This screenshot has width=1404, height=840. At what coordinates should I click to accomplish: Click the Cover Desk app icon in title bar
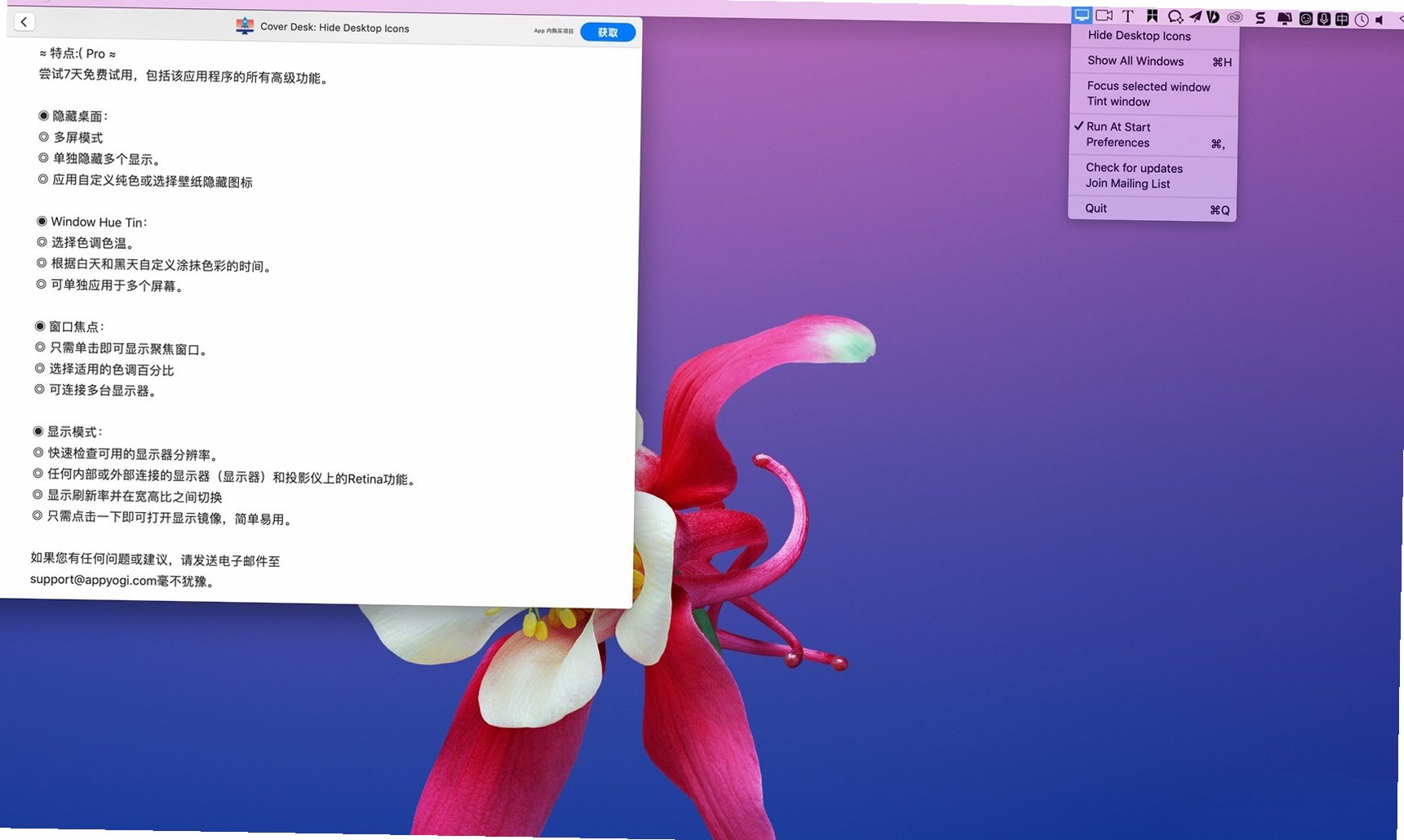245,26
